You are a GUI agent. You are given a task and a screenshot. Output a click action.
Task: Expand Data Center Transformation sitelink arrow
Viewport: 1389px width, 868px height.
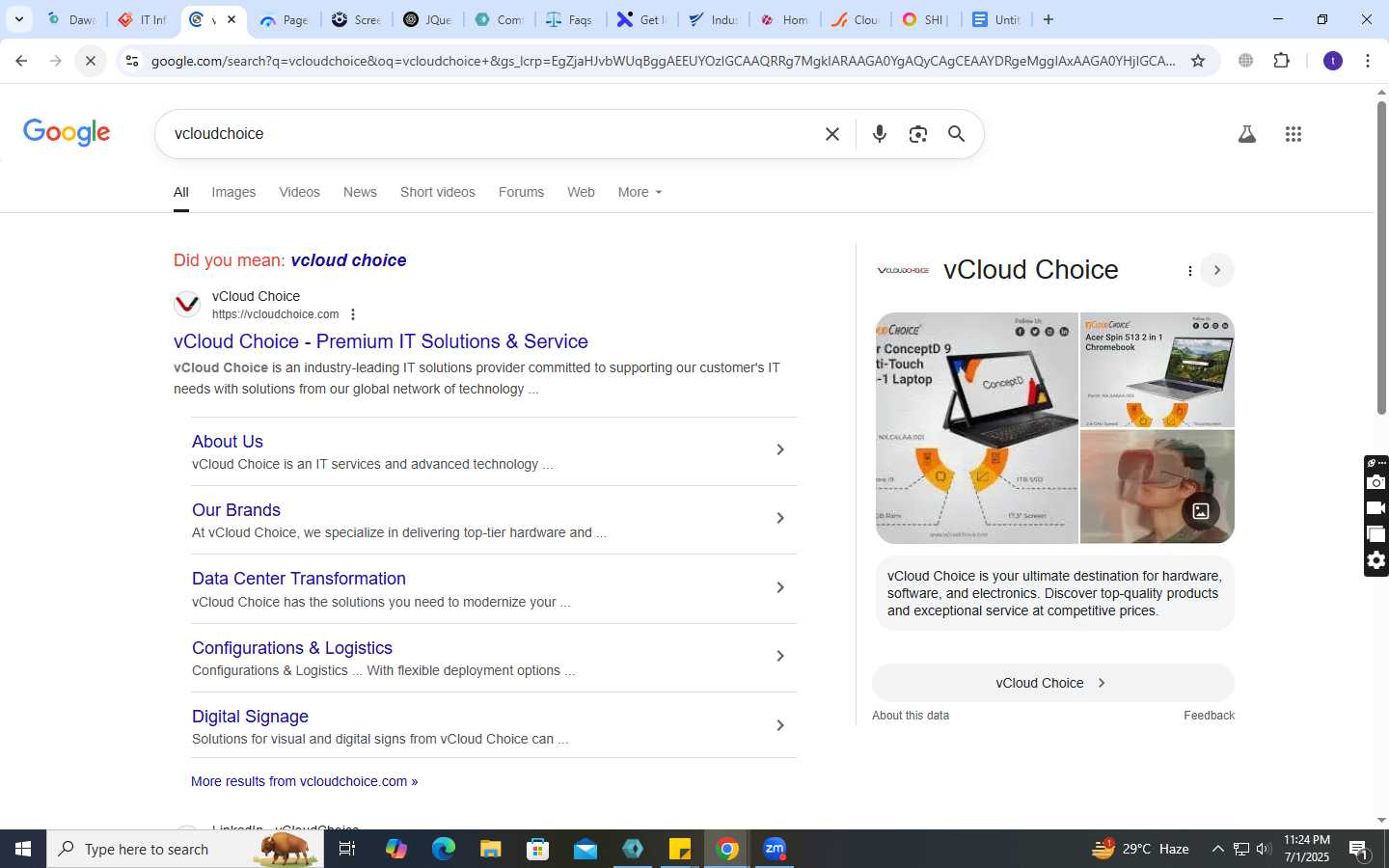[x=780, y=587]
